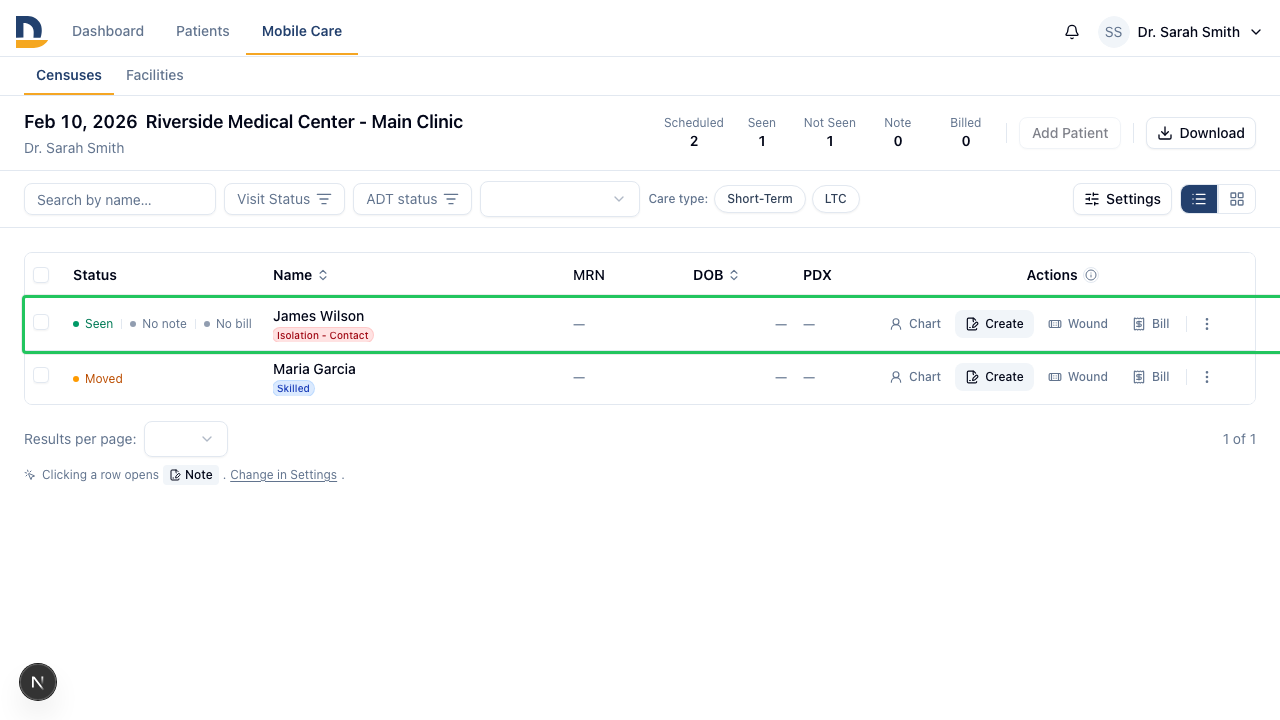Click Maria Garcia name

pyautogui.click(x=314, y=369)
